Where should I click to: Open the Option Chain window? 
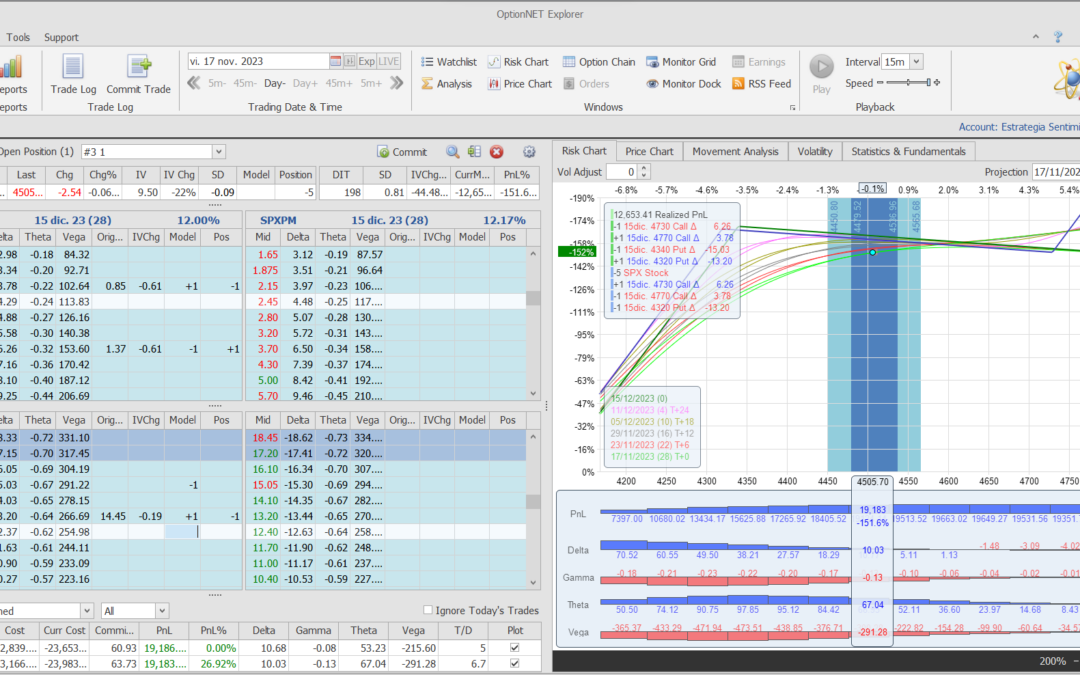598,62
